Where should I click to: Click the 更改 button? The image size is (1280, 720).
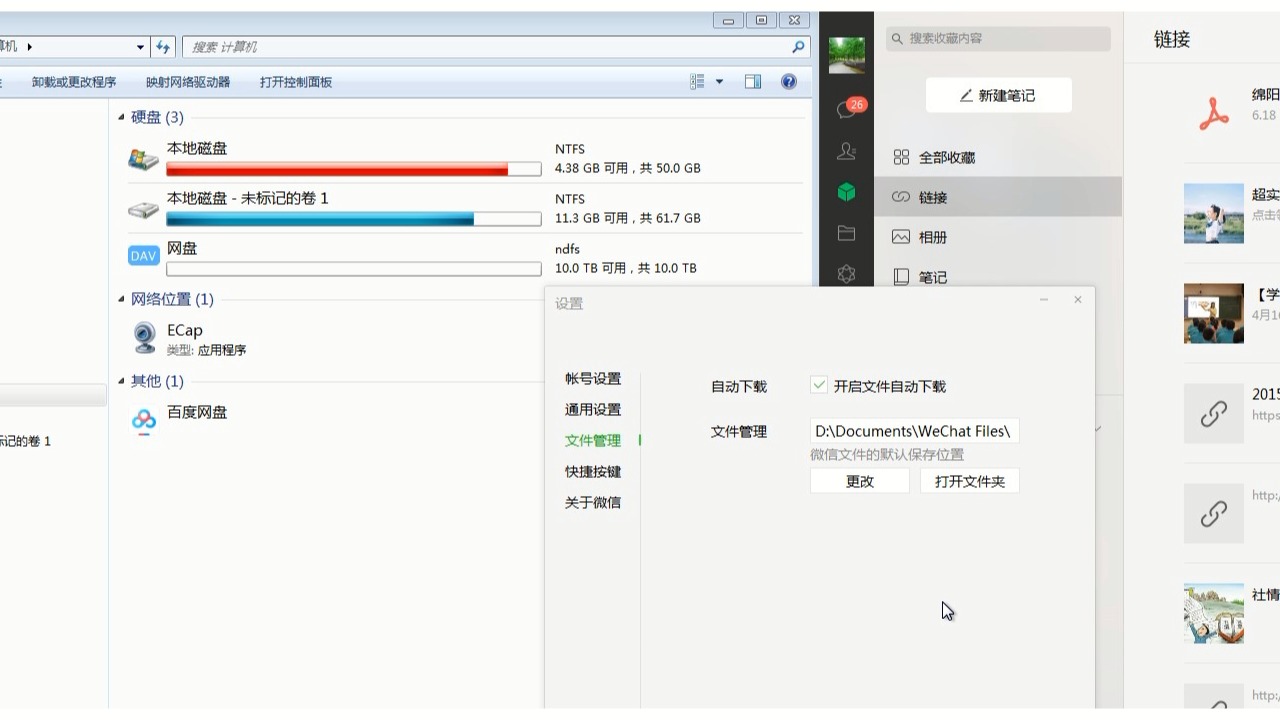[x=860, y=481]
